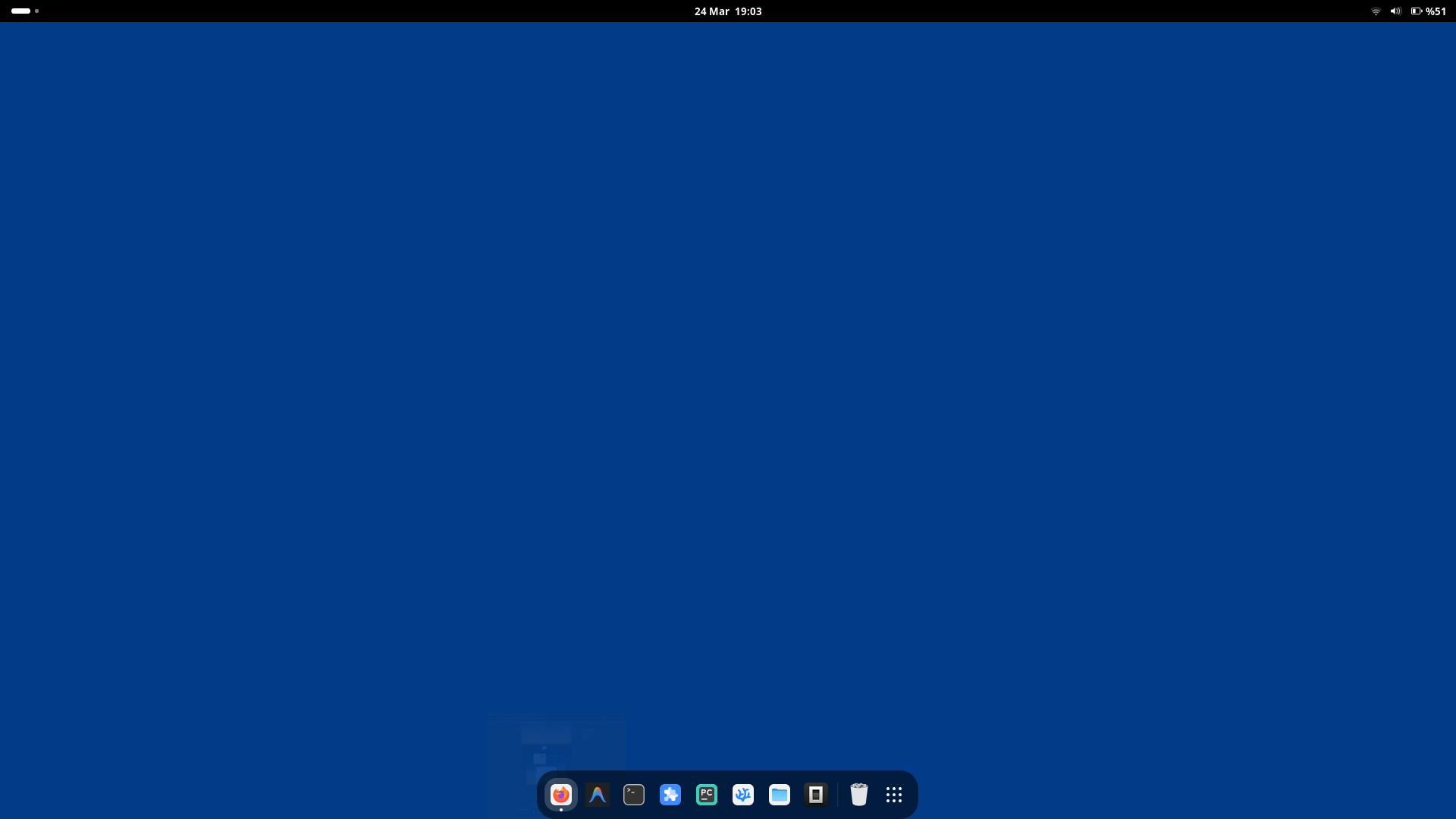Open the calendar from 19:03 clock
This screenshot has width=1456, height=819.
point(748,11)
